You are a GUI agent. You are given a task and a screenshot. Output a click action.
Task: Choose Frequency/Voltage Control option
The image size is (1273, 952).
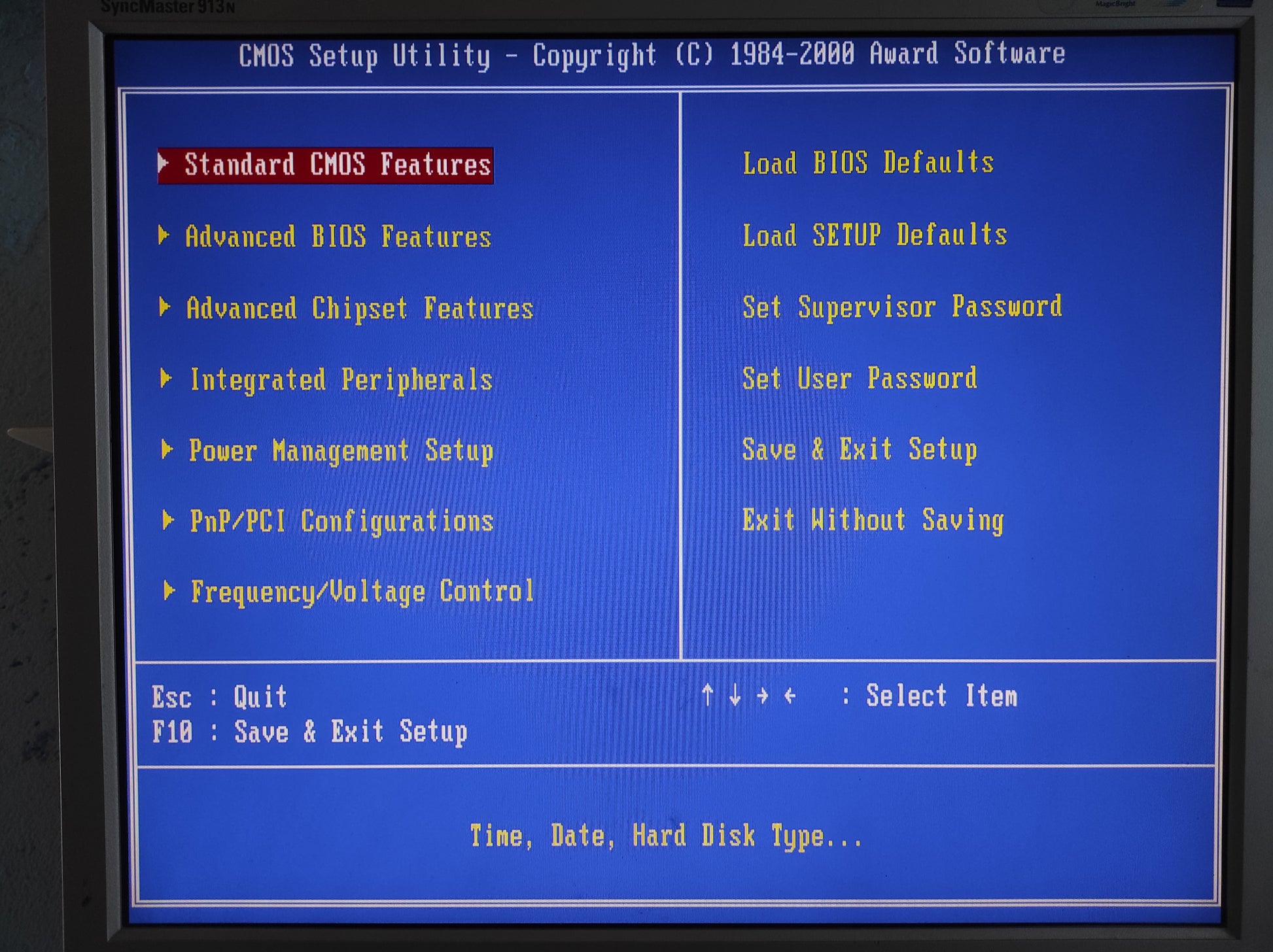[x=362, y=592]
